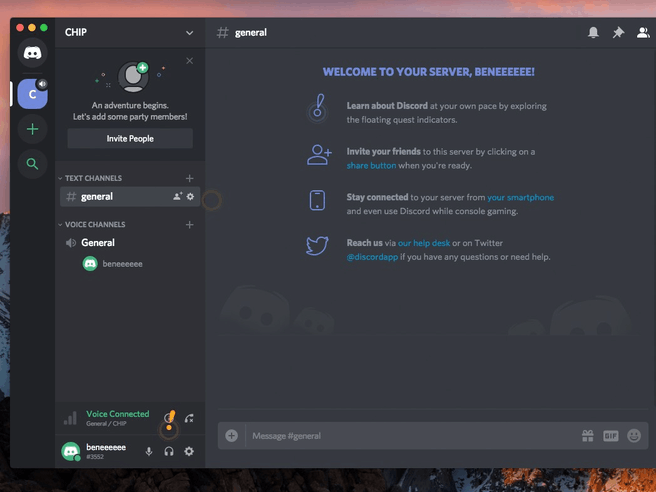Open User Settings gear
The image size is (656, 492).
coord(189,451)
